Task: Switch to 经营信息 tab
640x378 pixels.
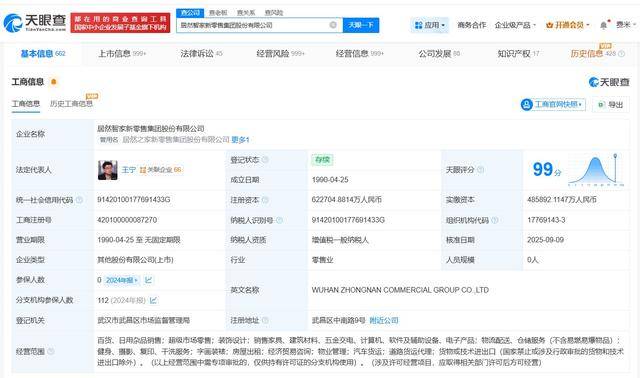Action: (x=360, y=53)
